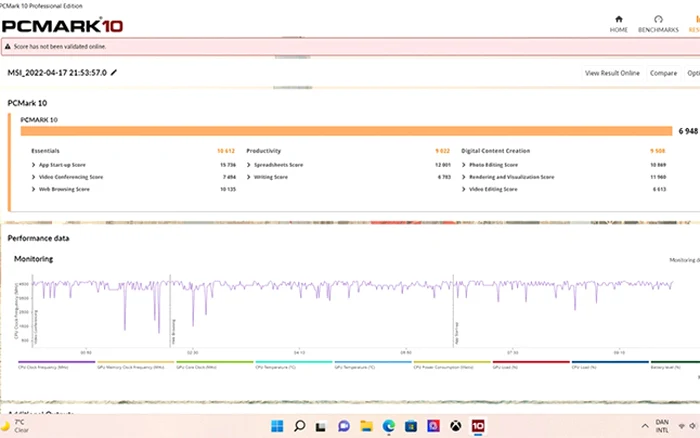
Task: Click the Compare button
Action: pos(663,73)
